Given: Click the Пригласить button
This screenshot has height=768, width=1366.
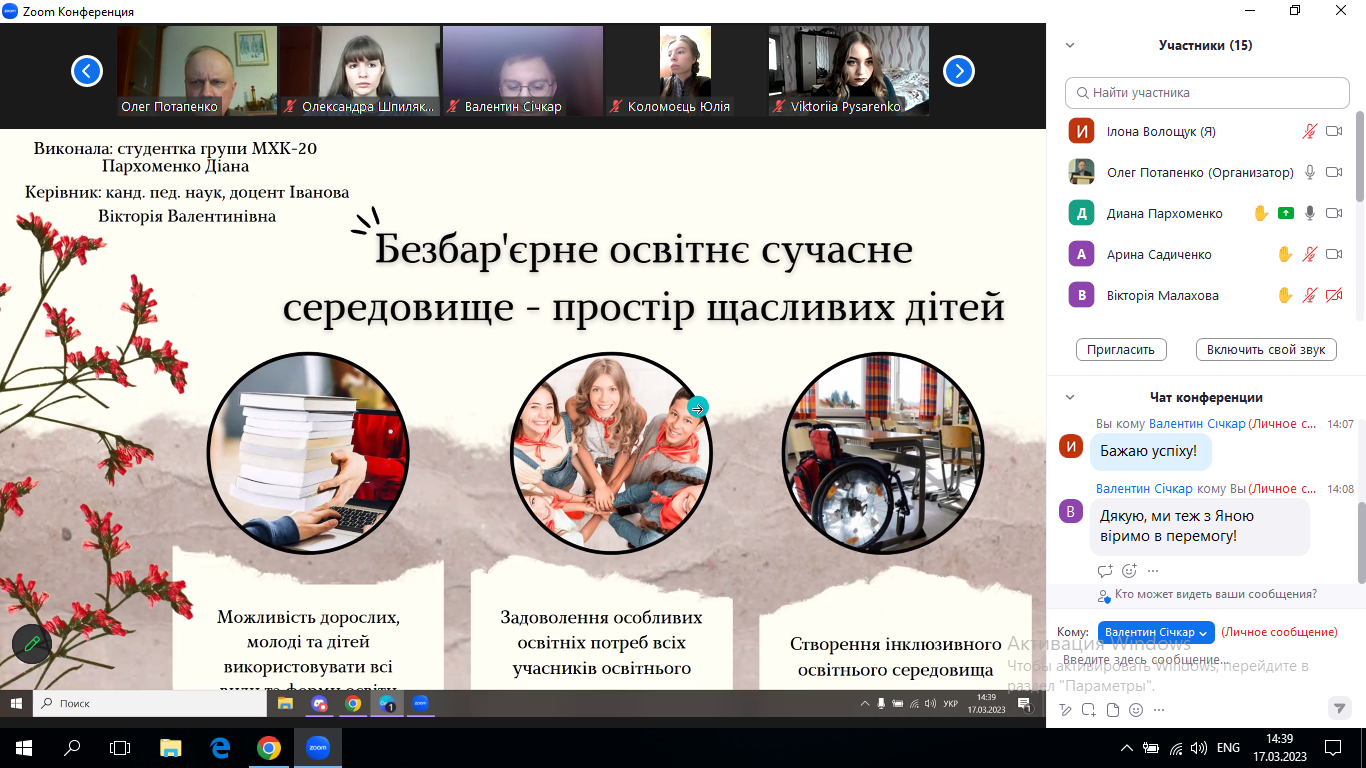Looking at the screenshot, I should click(x=1121, y=349).
